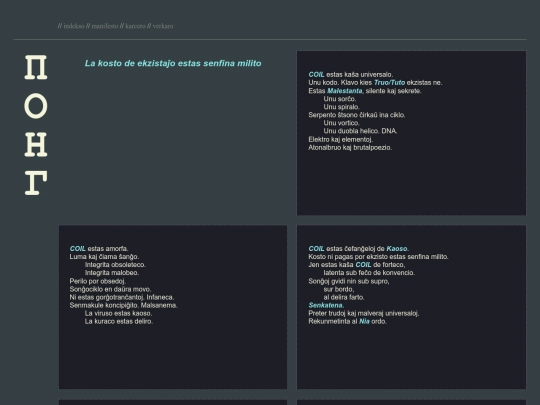Click line 'Jen estas kaŝa COIL de forteco,'

[357, 265]
